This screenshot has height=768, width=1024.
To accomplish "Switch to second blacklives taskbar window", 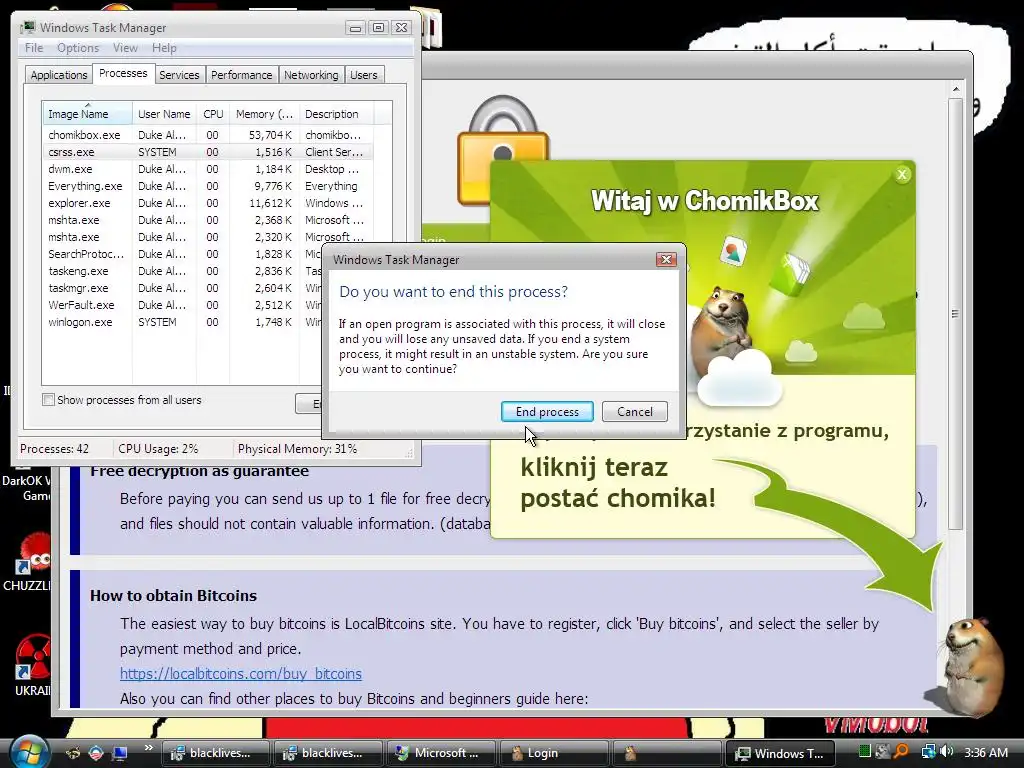I will click(327, 753).
